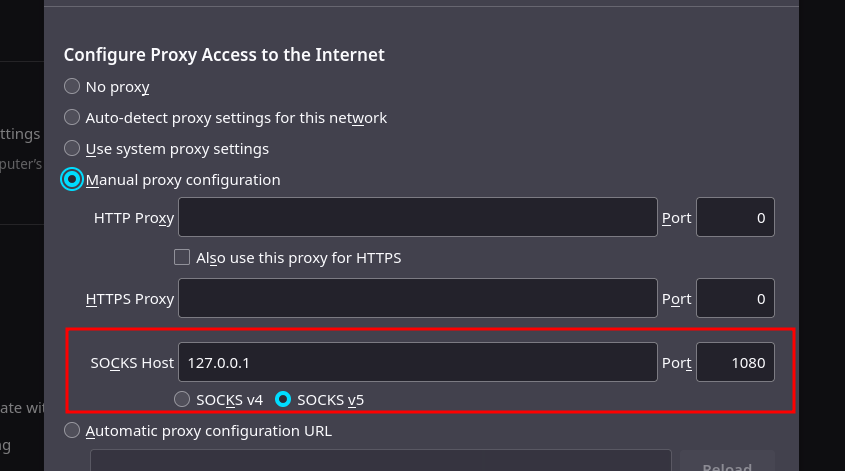Select Use system proxy settings
The width and height of the screenshot is (845, 471).
pyautogui.click(x=72, y=148)
